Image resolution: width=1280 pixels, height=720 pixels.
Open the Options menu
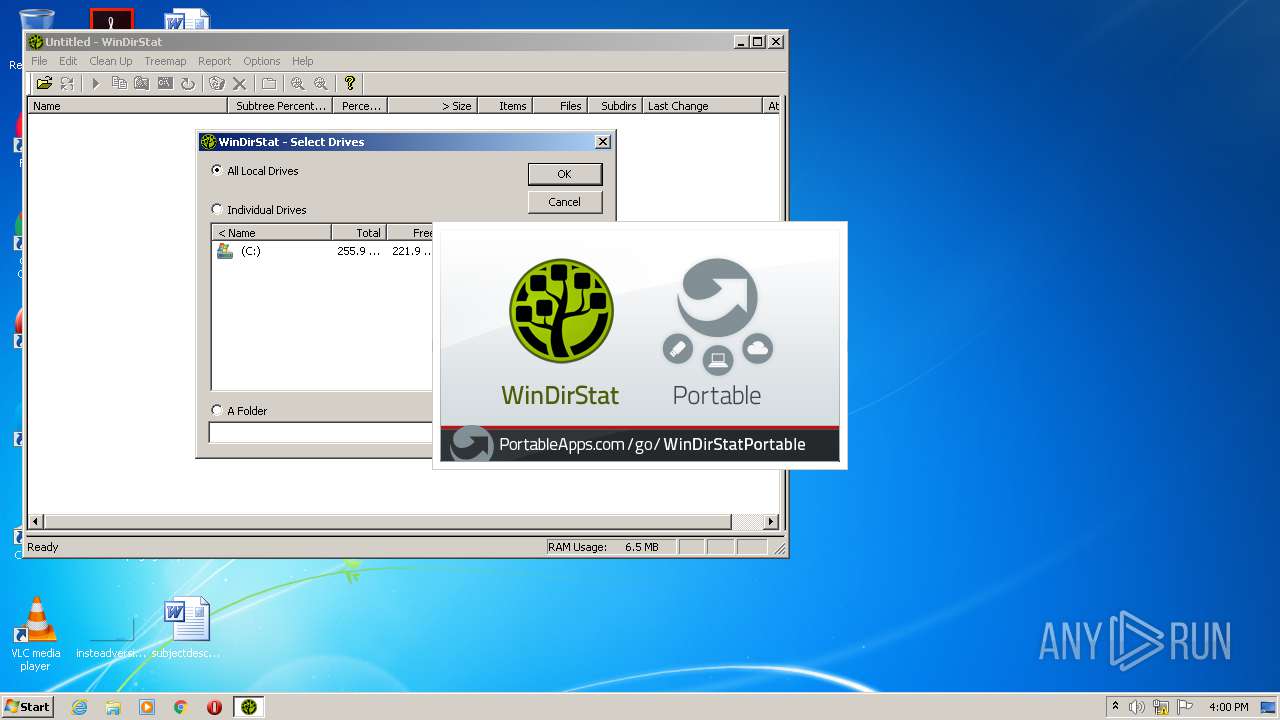pos(262,61)
